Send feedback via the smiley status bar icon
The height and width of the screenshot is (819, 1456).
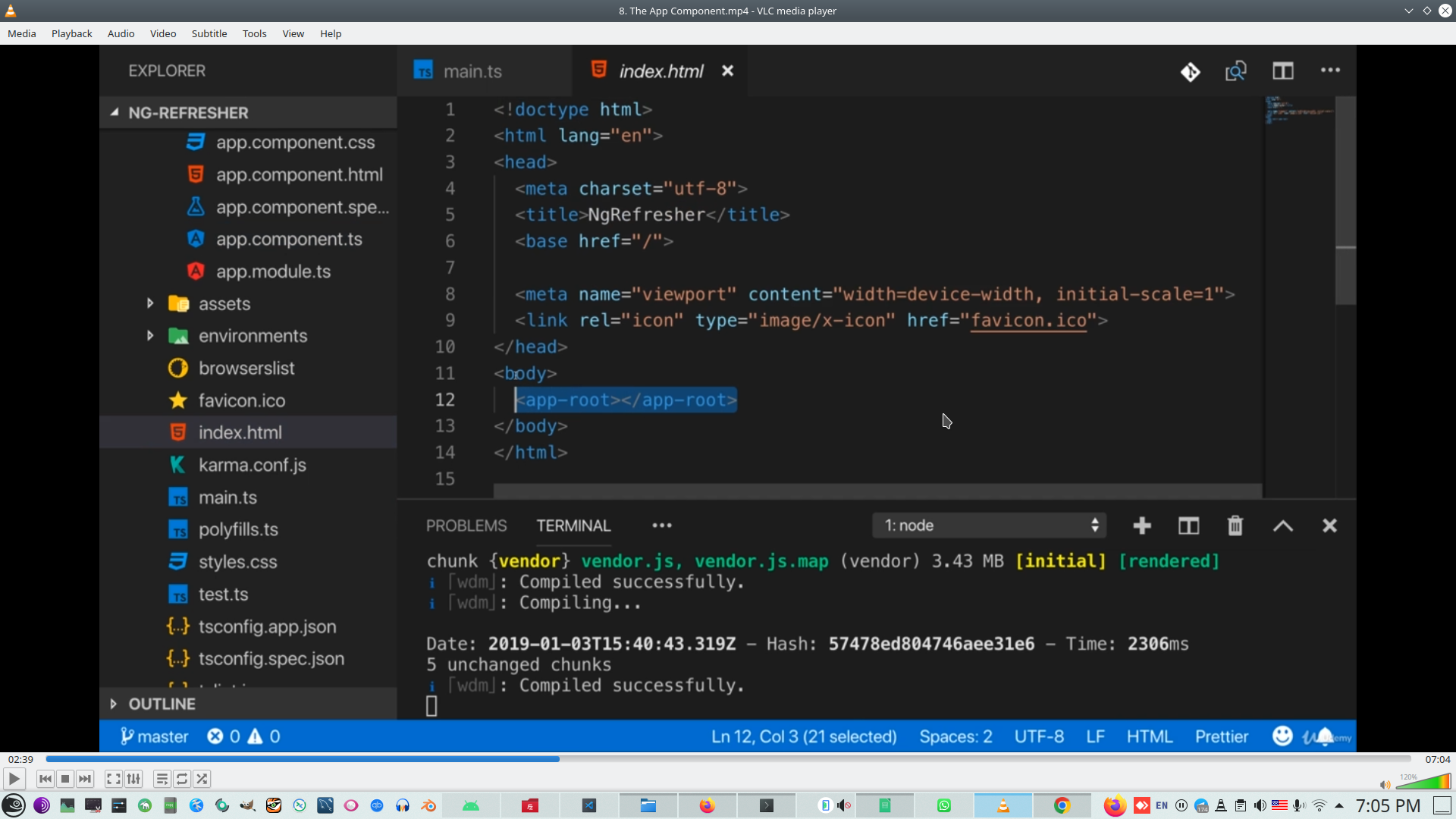click(x=1282, y=735)
